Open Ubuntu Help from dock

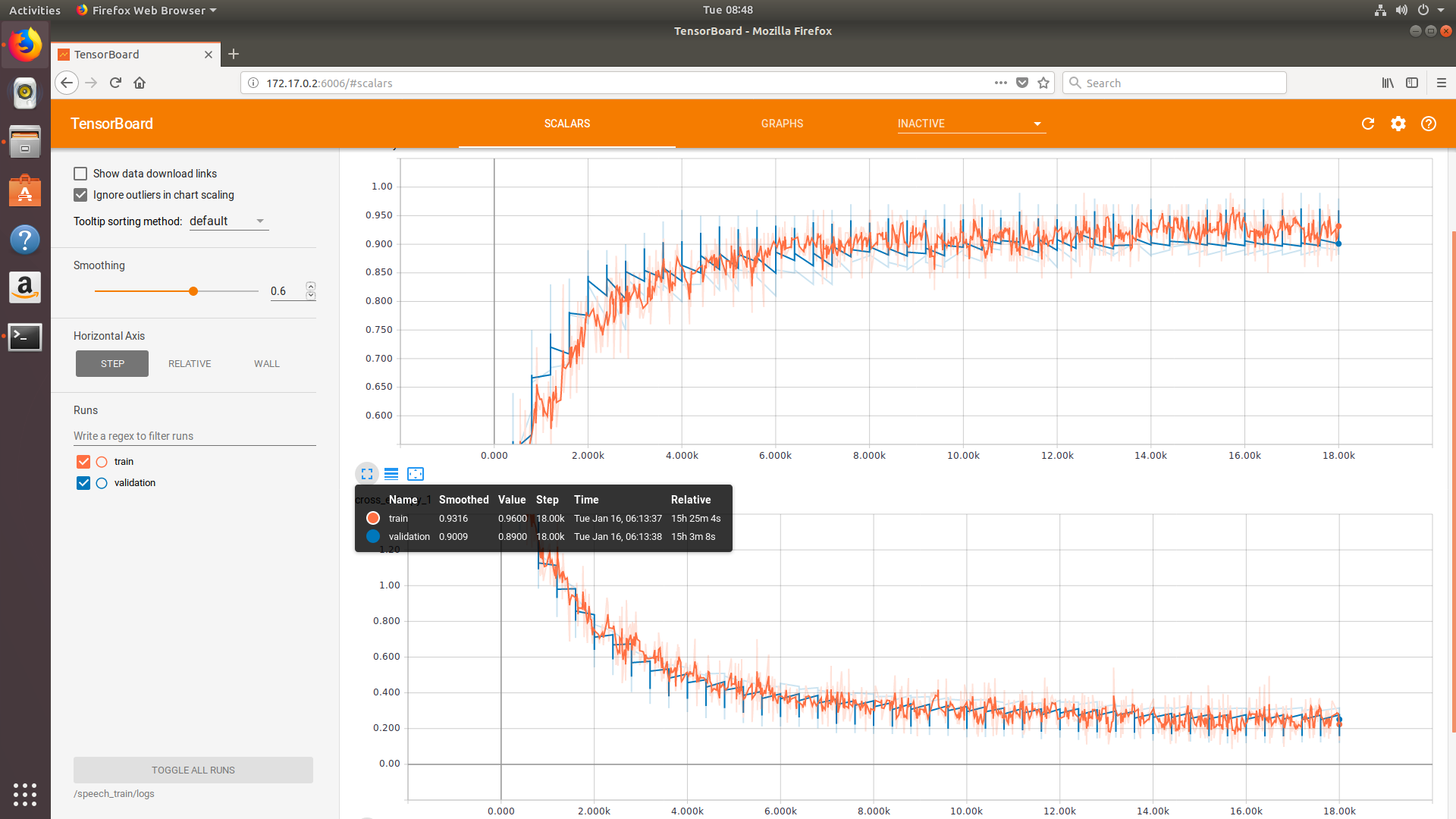(25, 240)
